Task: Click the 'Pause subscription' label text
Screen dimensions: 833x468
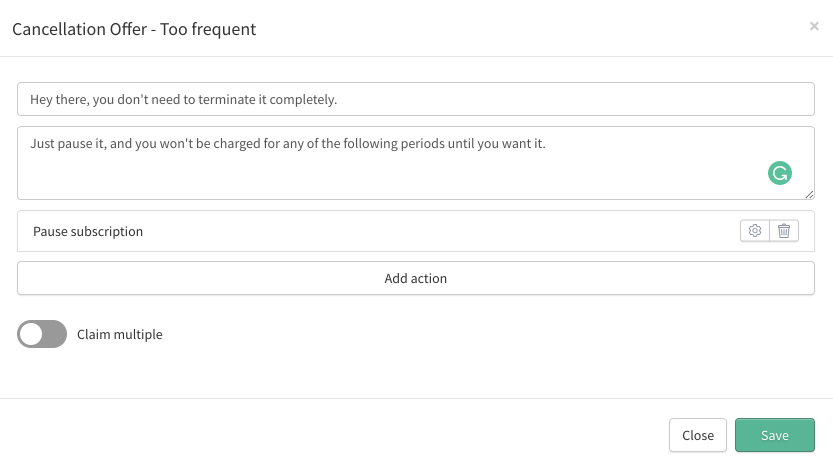Action: click(88, 232)
